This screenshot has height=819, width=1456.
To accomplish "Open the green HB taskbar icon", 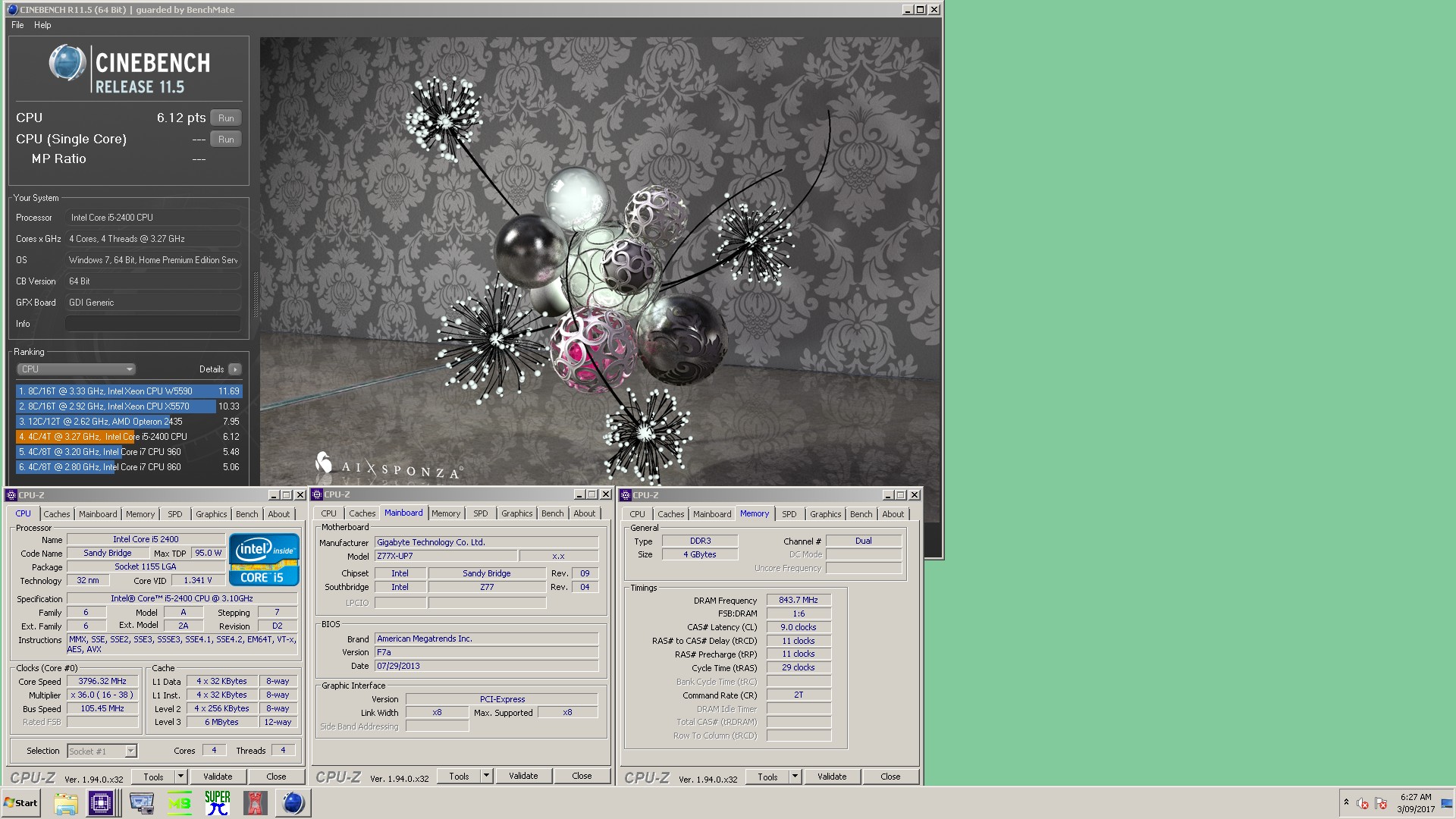I will [180, 803].
